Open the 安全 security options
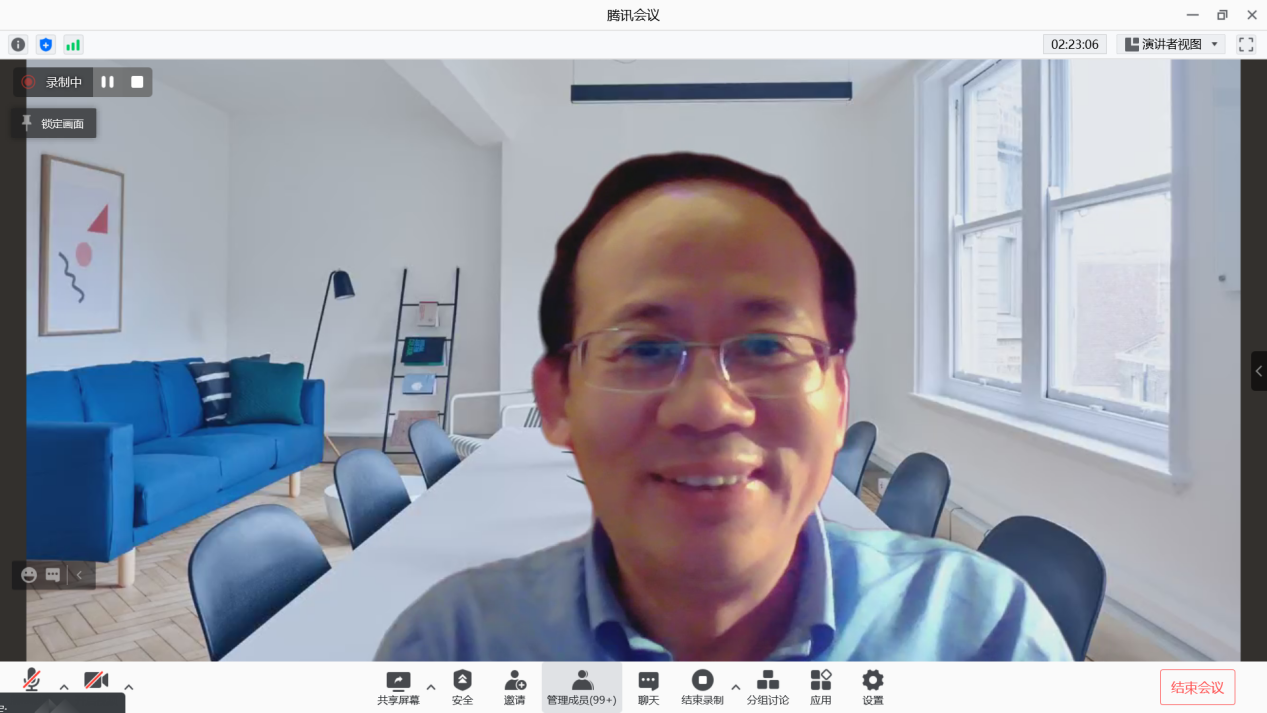 pyautogui.click(x=462, y=688)
